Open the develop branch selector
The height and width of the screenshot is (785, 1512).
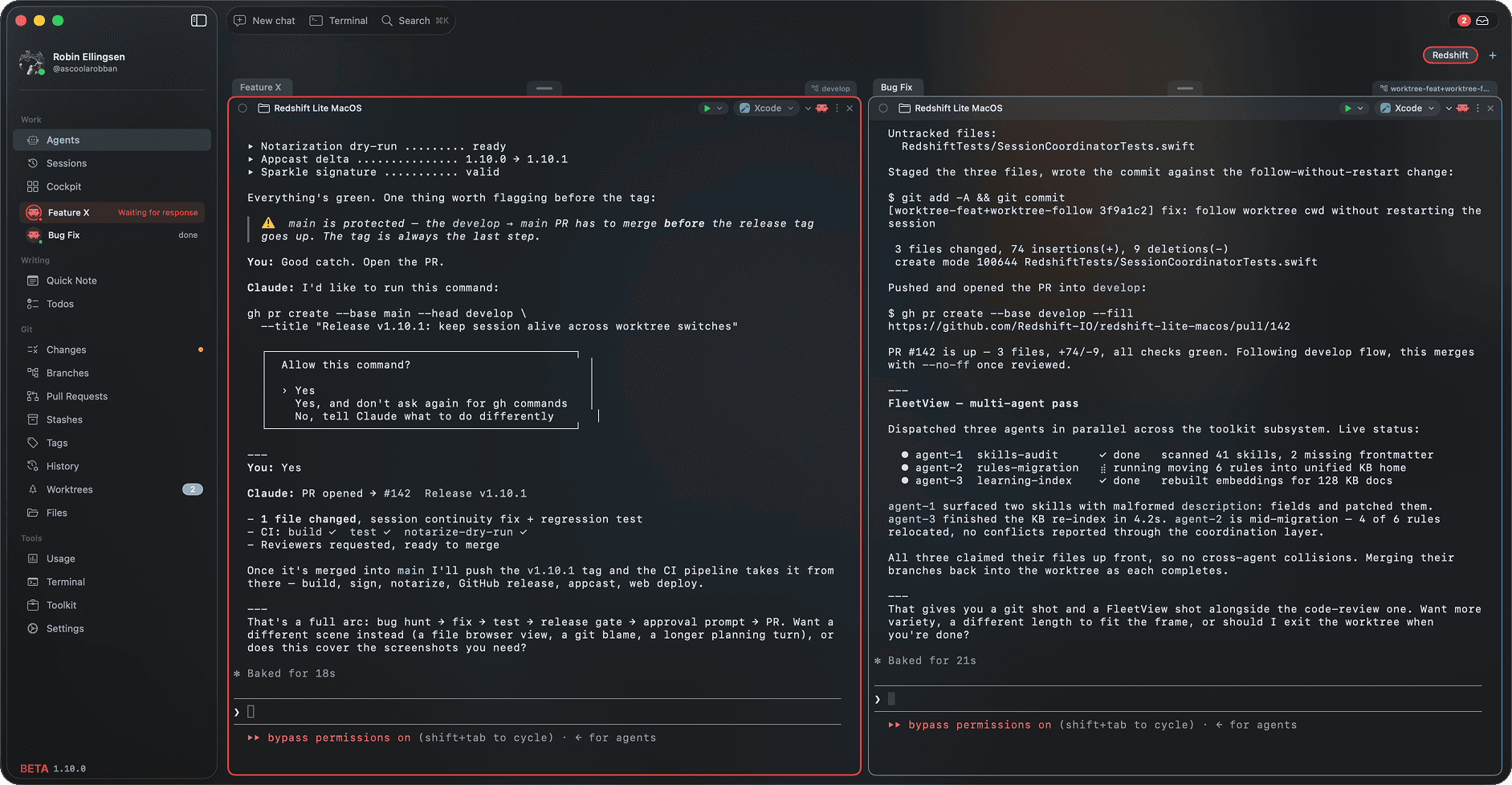(x=830, y=88)
